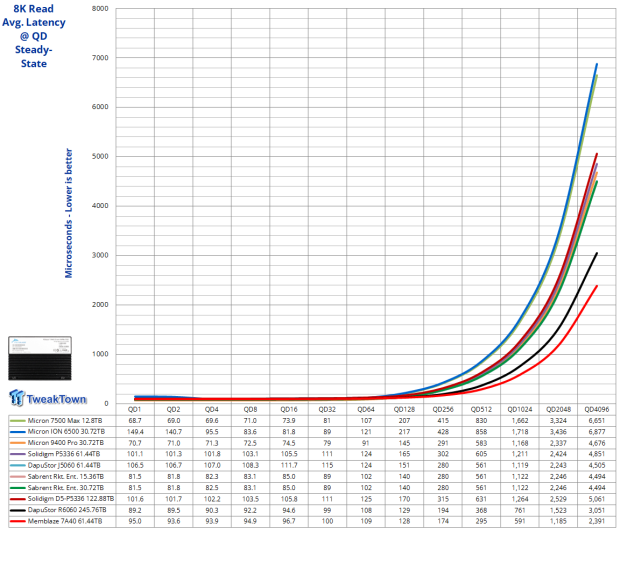The width and height of the screenshot is (620, 568).
Task: Select the 'Memblaze 7A40 61.44TB' legend label
Action: 65,521
